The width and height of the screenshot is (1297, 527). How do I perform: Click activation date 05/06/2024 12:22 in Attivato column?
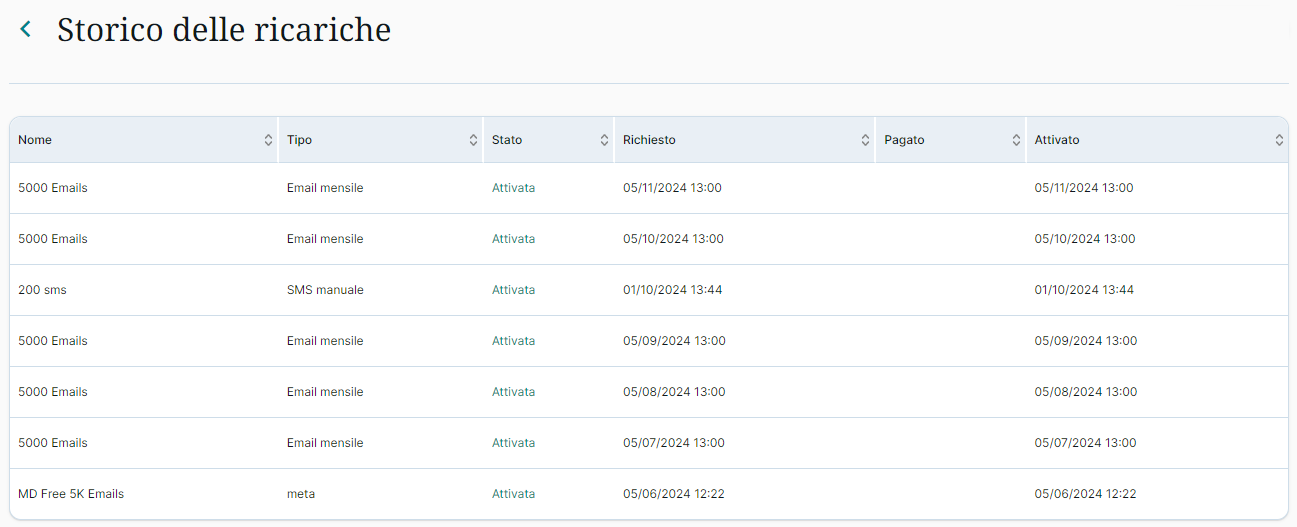coord(1085,494)
